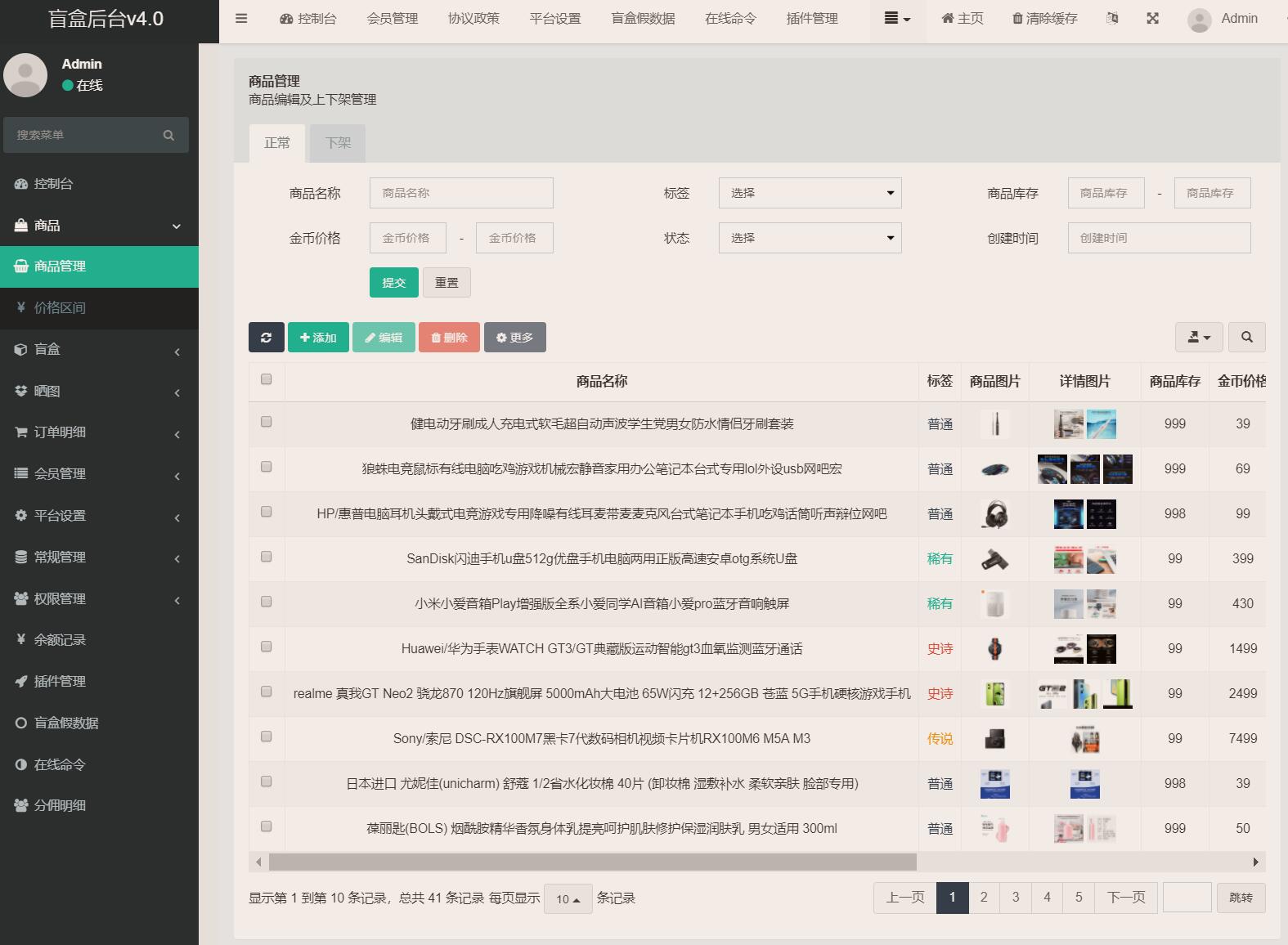Switch to the 下架 tab
Screen dimensions: 1288x945
click(x=338, y=143)
